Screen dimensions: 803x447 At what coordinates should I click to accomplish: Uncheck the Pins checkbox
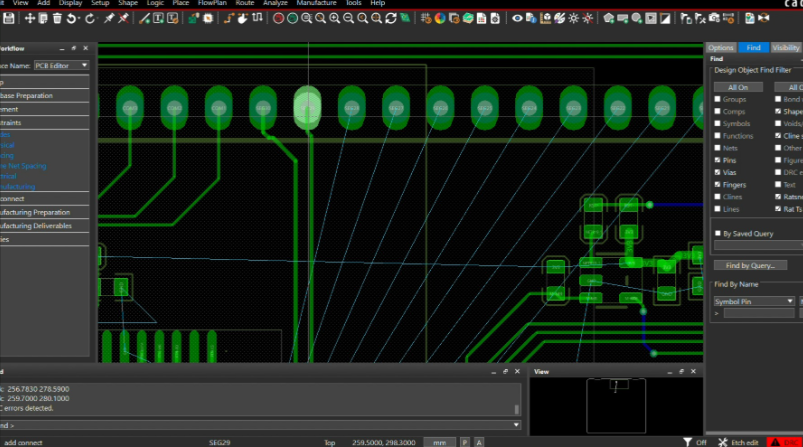coord(717,160)
